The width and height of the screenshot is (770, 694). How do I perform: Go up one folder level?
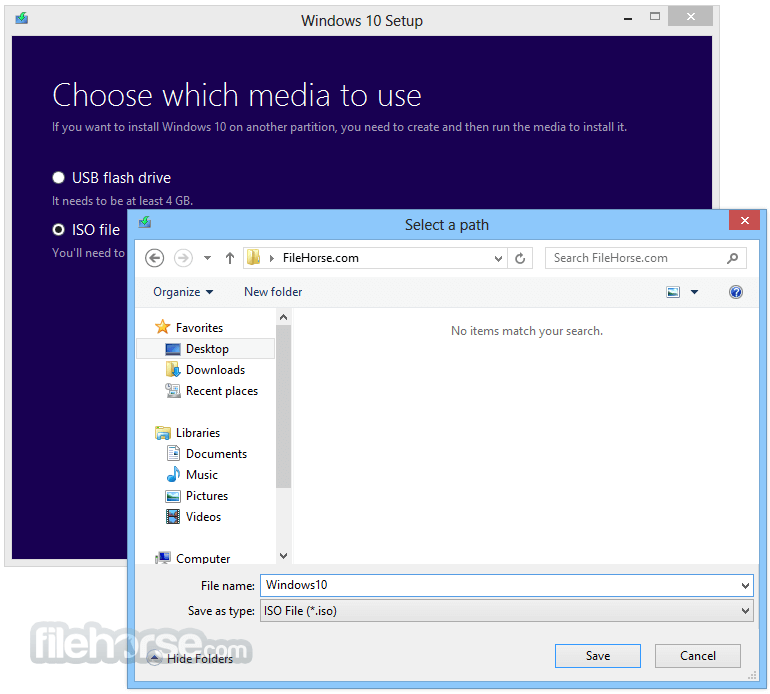tap(229, 258)
